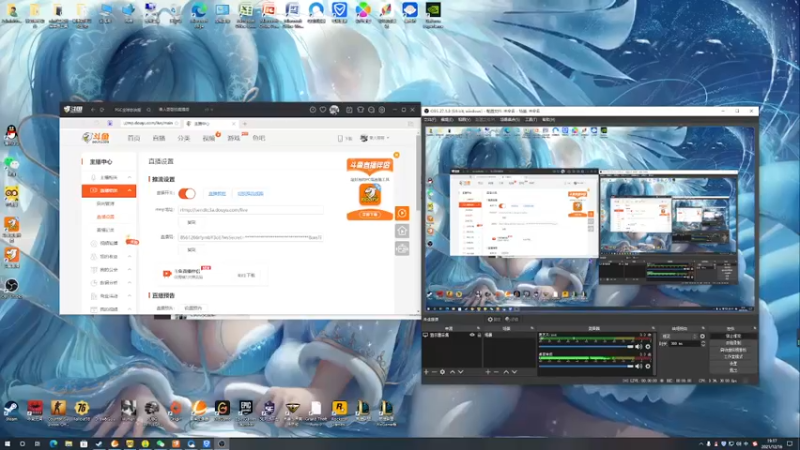Open transition properties gear in OBS transitions panel
Image resolution: width=800 pixels, height=450 pixels.
point(703,336)
